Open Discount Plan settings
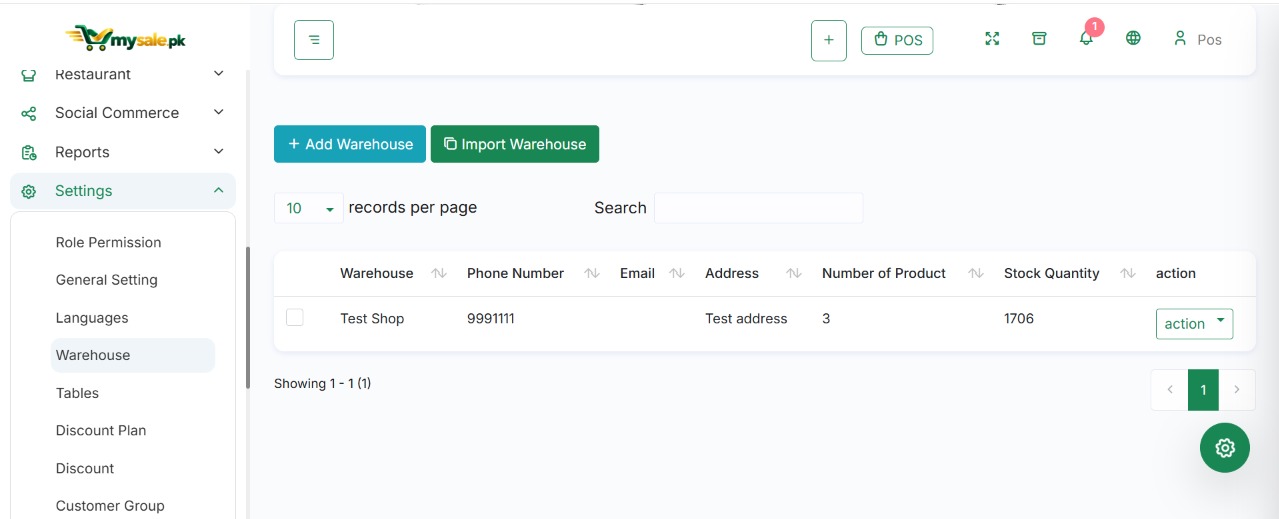The width and height of the screenshot is (1279, 519). coord(101,430)
